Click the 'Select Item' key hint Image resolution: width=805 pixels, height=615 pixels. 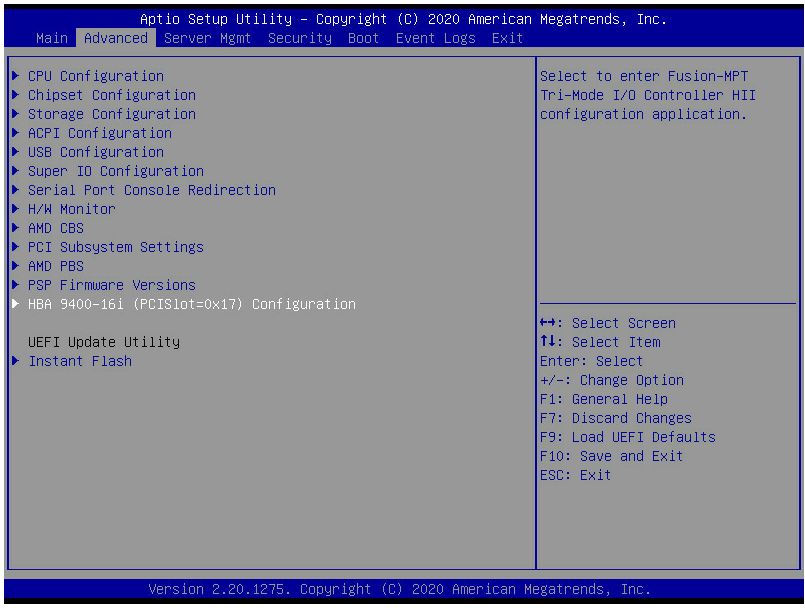600,342
